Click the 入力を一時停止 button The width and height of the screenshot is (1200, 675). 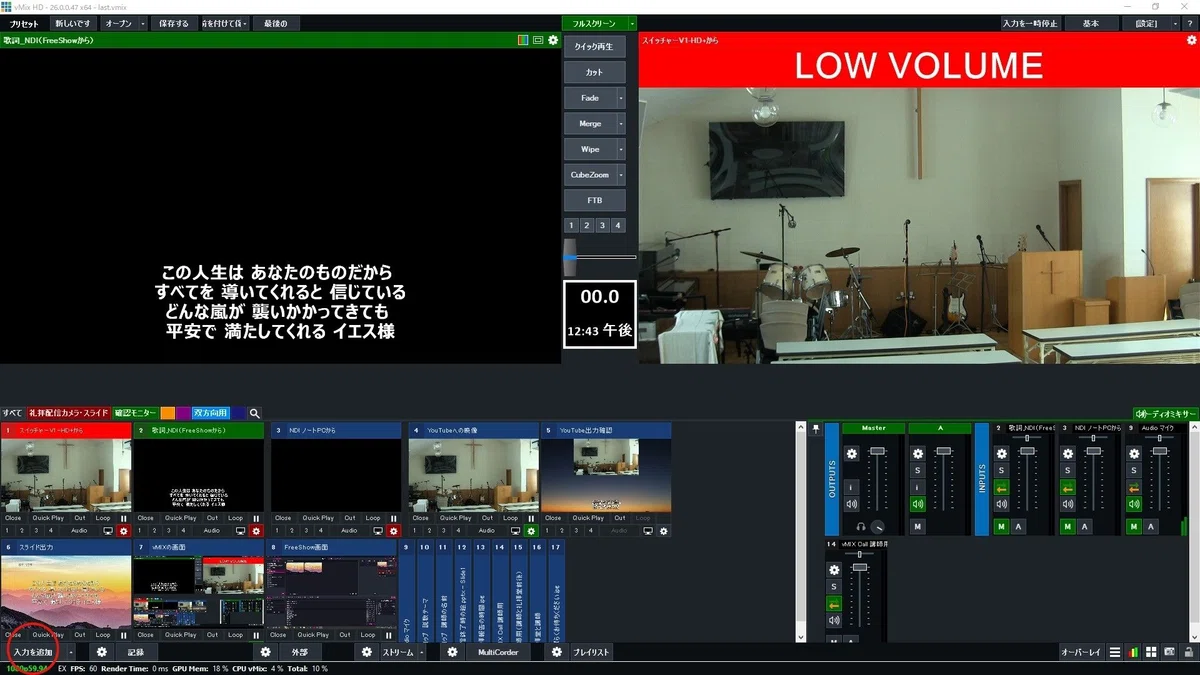click(1031, 23)
